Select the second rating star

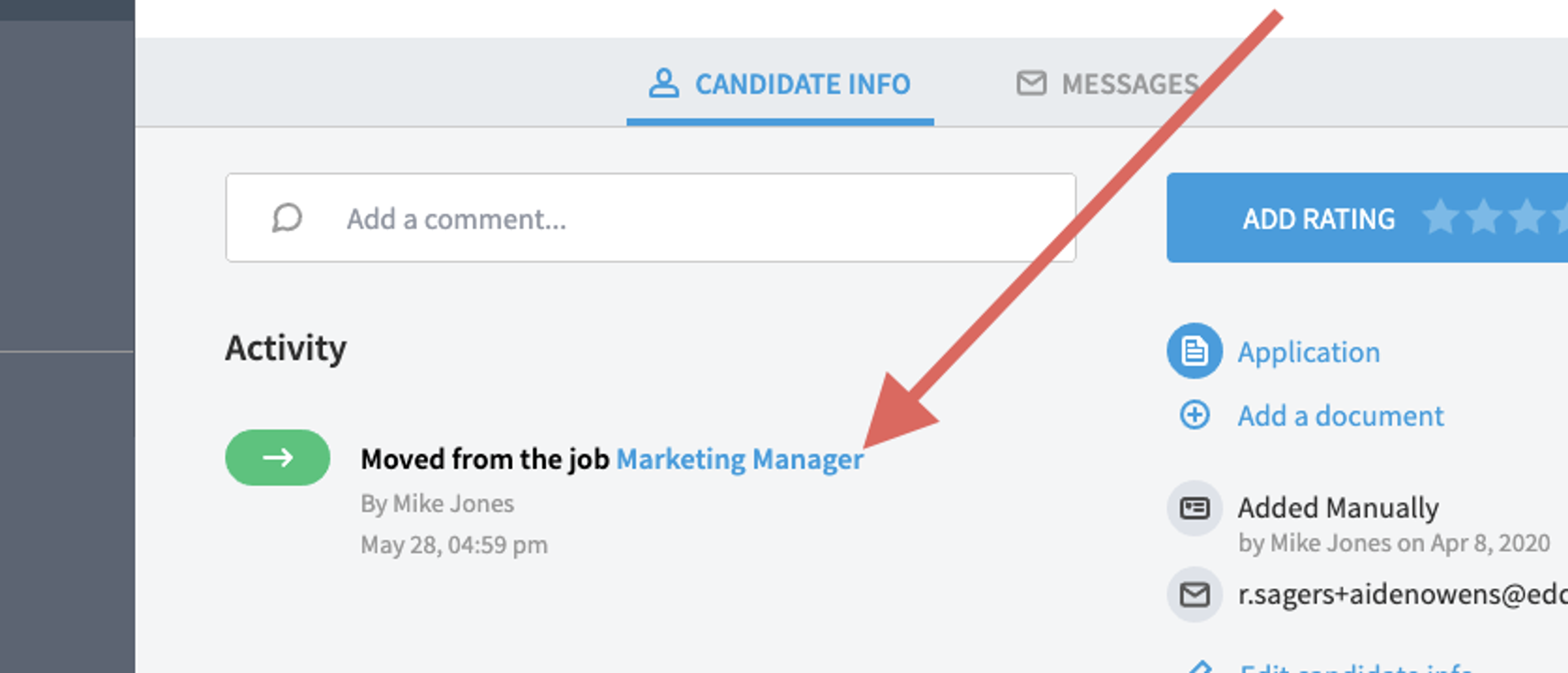coord(1483,217)
